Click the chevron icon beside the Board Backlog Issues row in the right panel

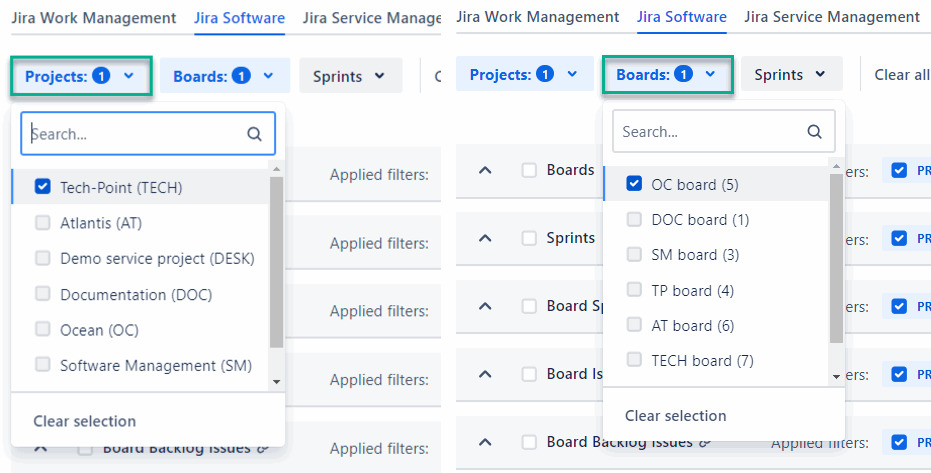pyautogui.click(x=485, y=442)
